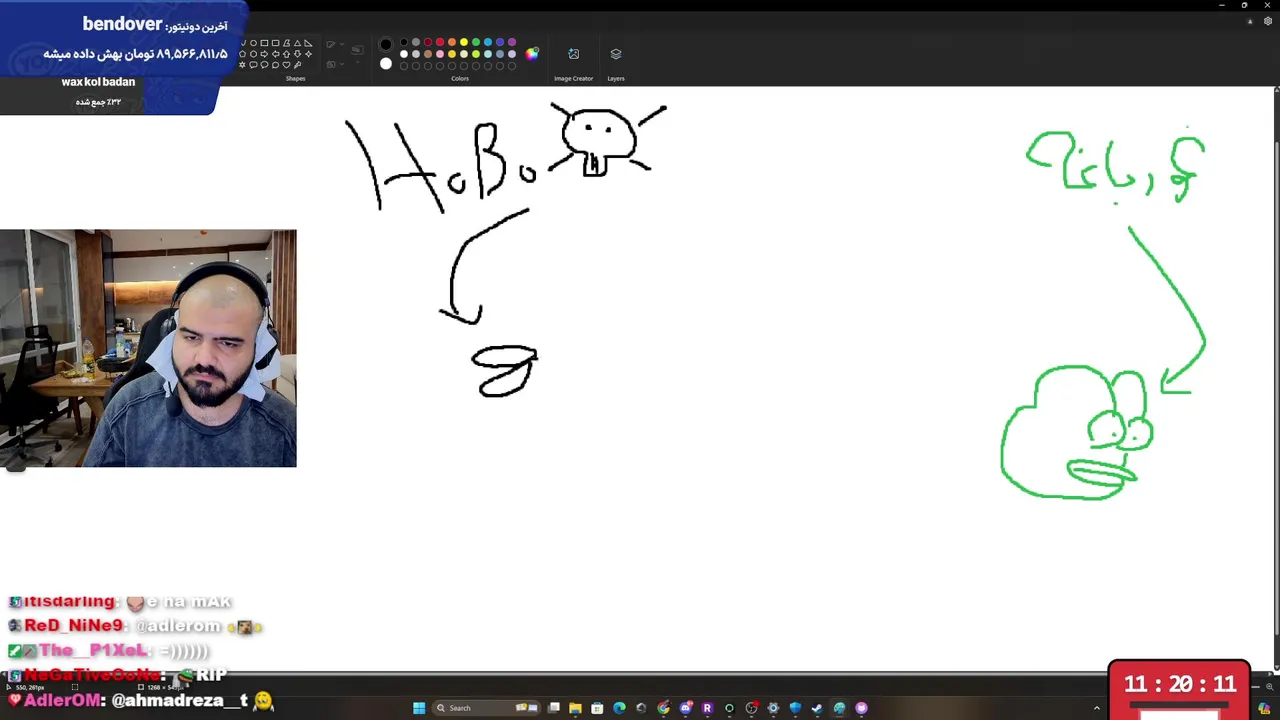Select the Lightning bolt shape

click(x=297, y=65)
